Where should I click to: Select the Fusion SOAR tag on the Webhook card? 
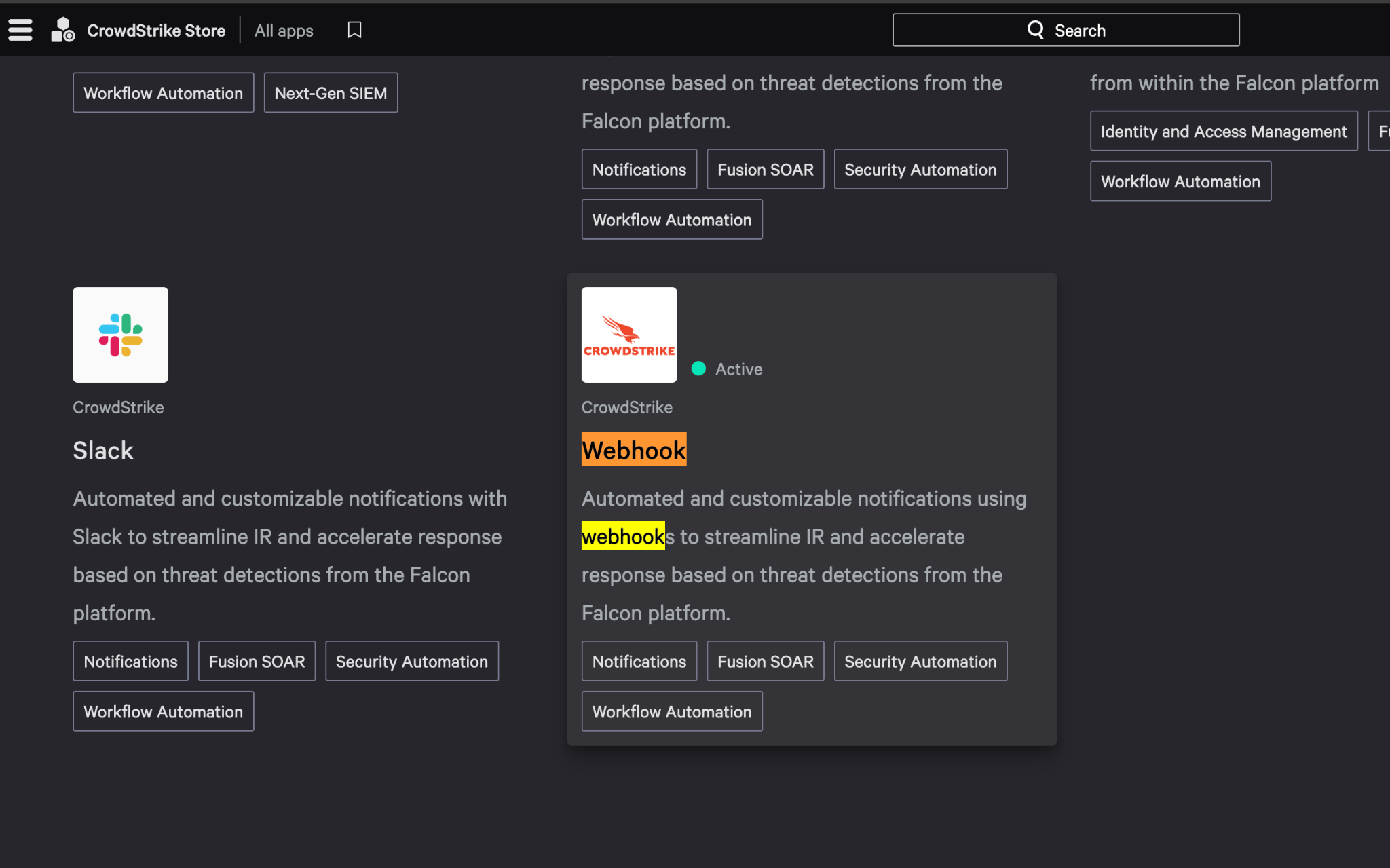[765, 660]
